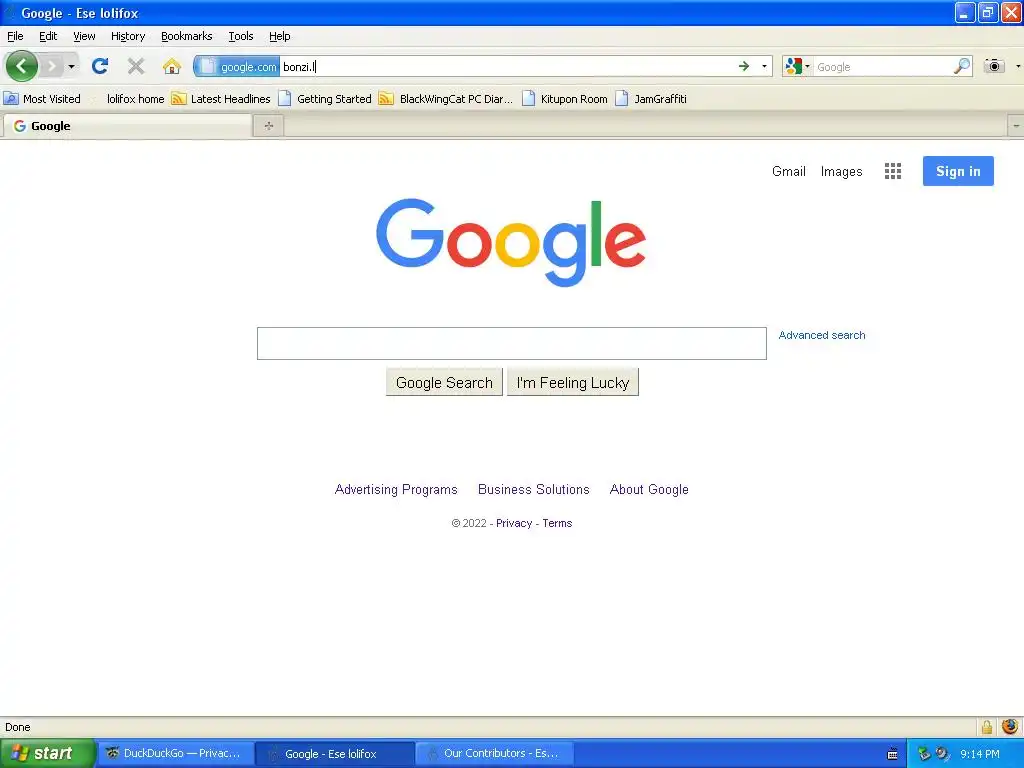Open the search engine selector dropdown
The width and height of the screenshot is (1024, 768).
[x=797, y=66]
